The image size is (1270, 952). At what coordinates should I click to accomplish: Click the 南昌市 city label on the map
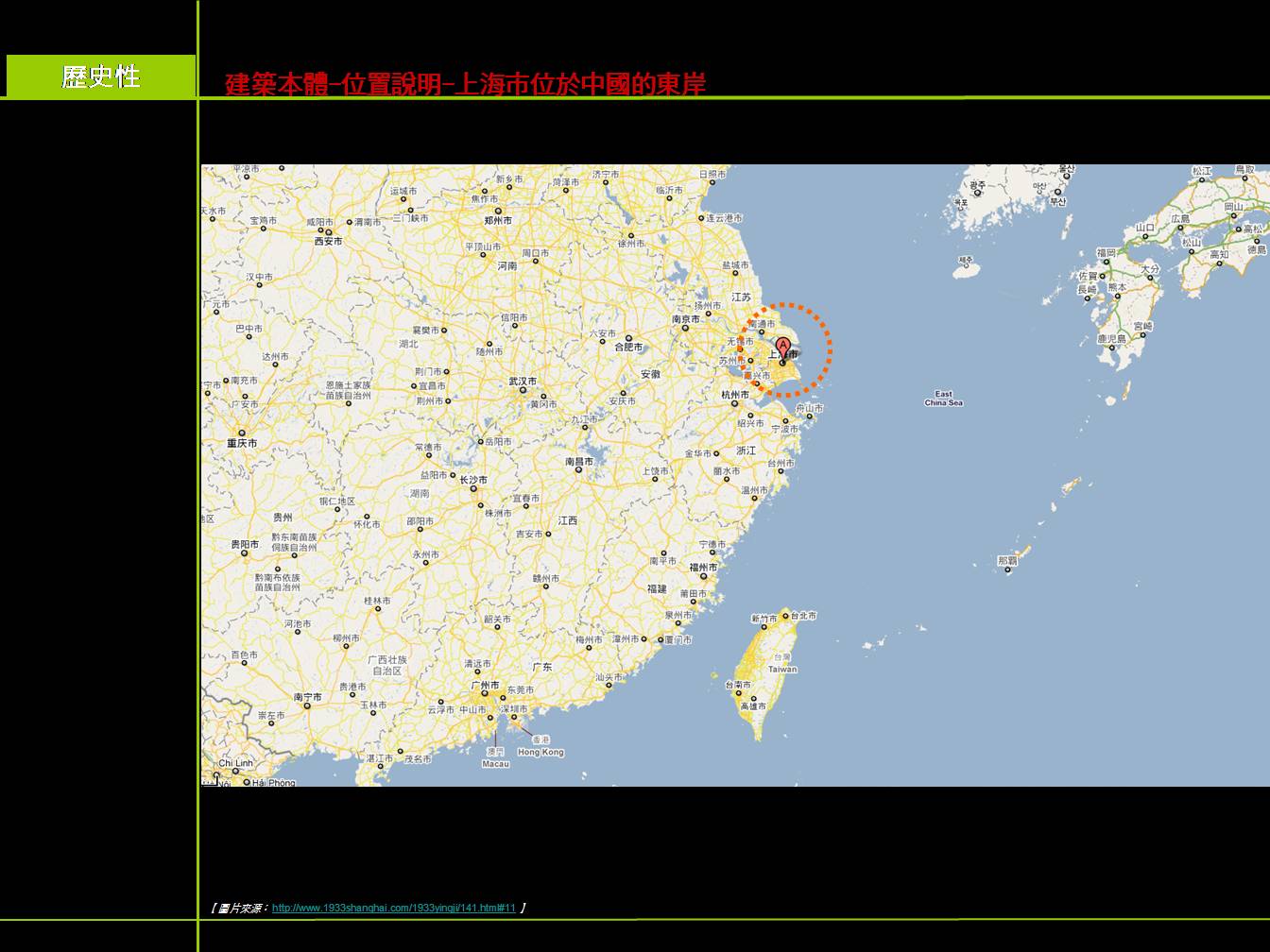pyautogui.click(x=579, y=462)
